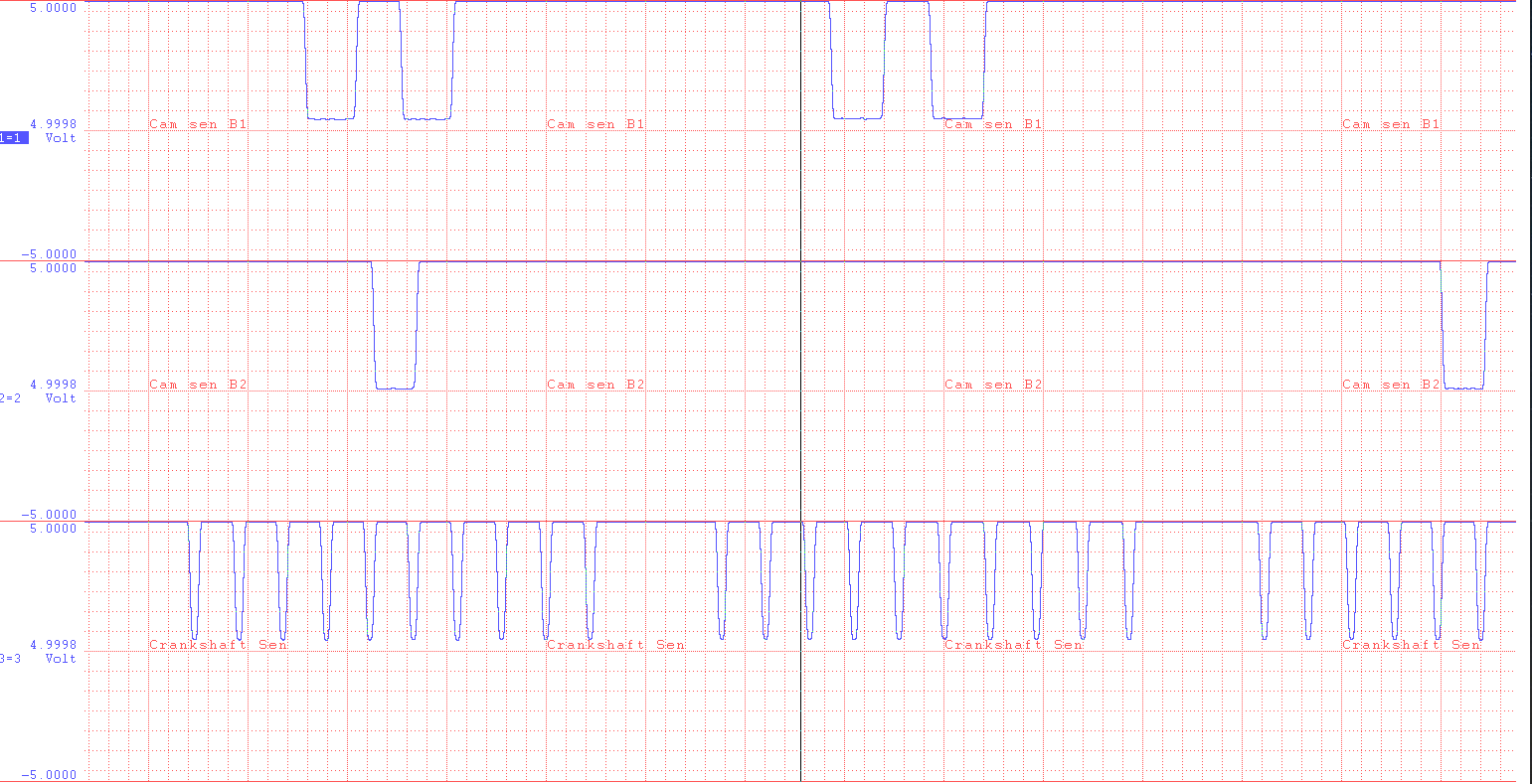Click the 5.0000 scale value of channel 1
Image resolution: width=1532 pixels, height=784 pixels.
(x=52, y=8)
